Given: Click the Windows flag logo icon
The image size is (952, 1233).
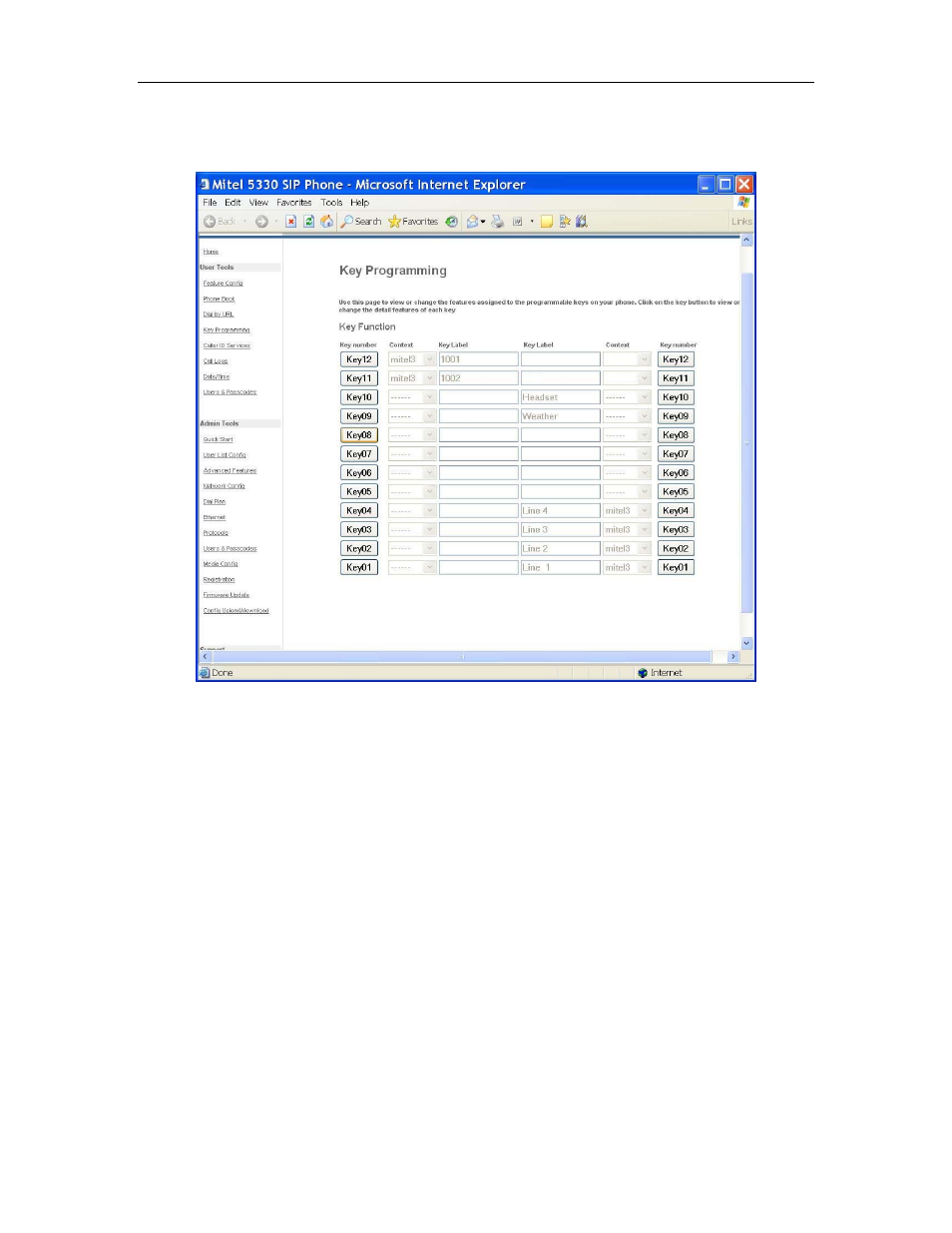Looking at the screenshot, I should point(743,203).
